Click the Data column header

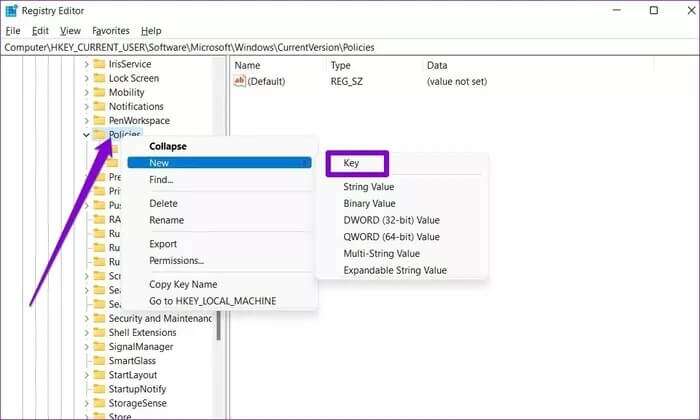[437, 65]
